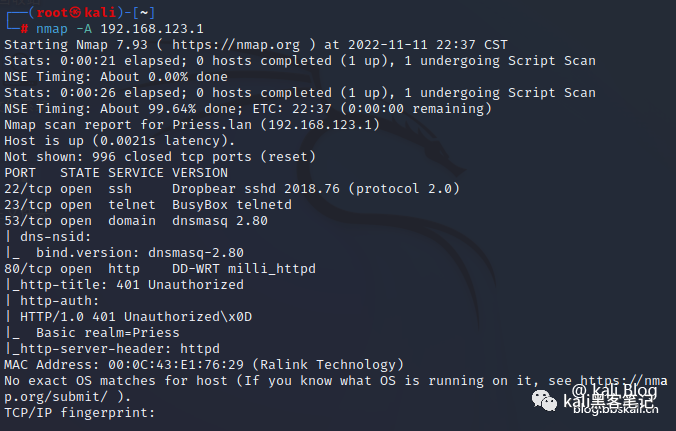Click the 'nmap -A 192.168.123.1' command
The image size is (676, 431).
[x=115, y=28]
